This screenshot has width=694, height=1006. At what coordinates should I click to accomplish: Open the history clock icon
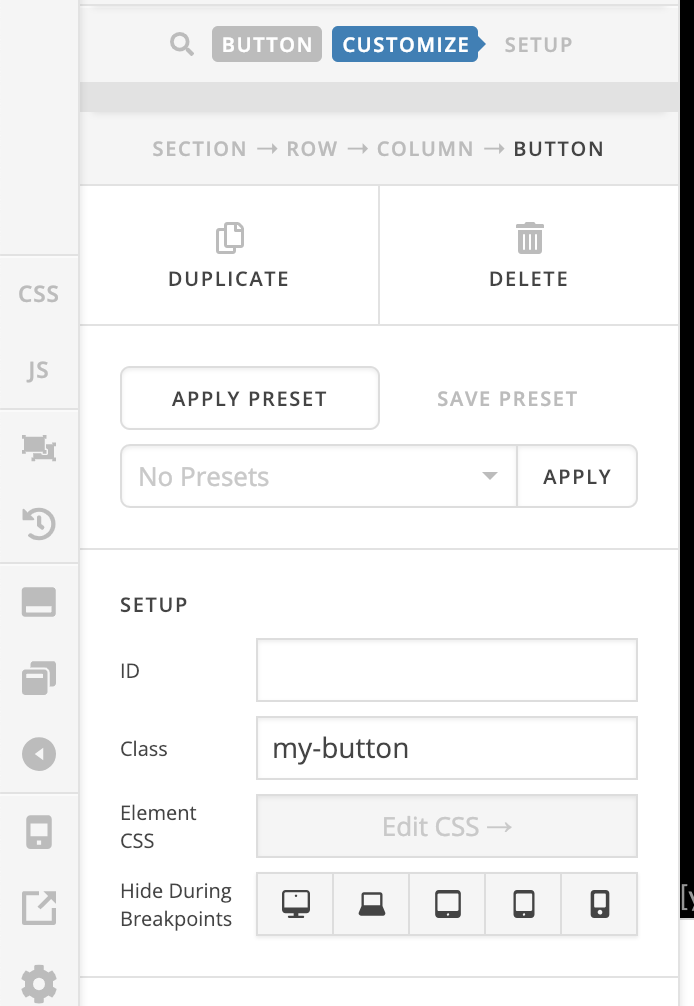pos(38,523)
